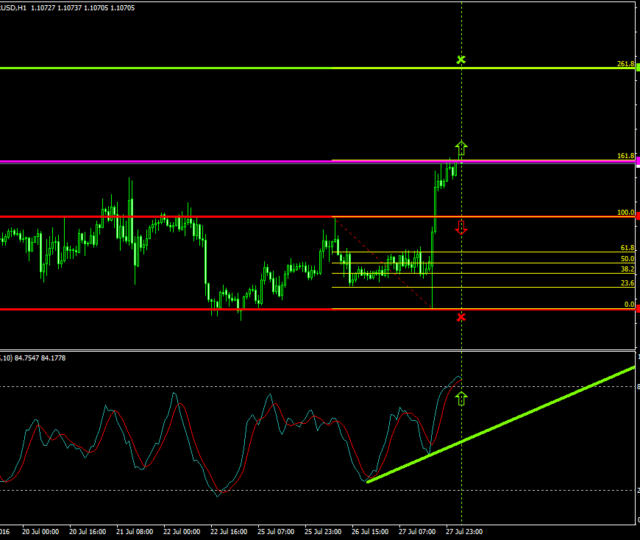The image size is (640, 540).
Task: Select the green up arrow on the price chart
Action: point(461,149)
